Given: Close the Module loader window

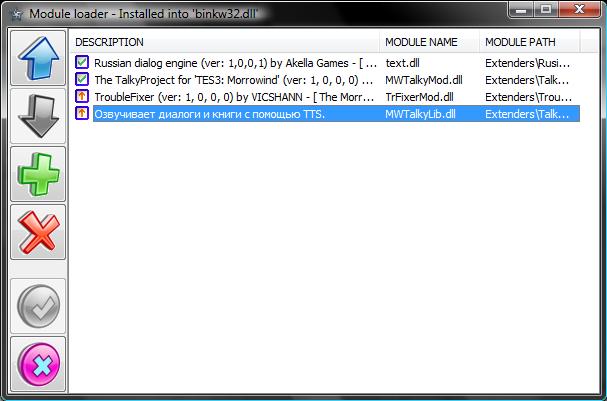Looking at the screenshot, I should click(x=579, y=10).
